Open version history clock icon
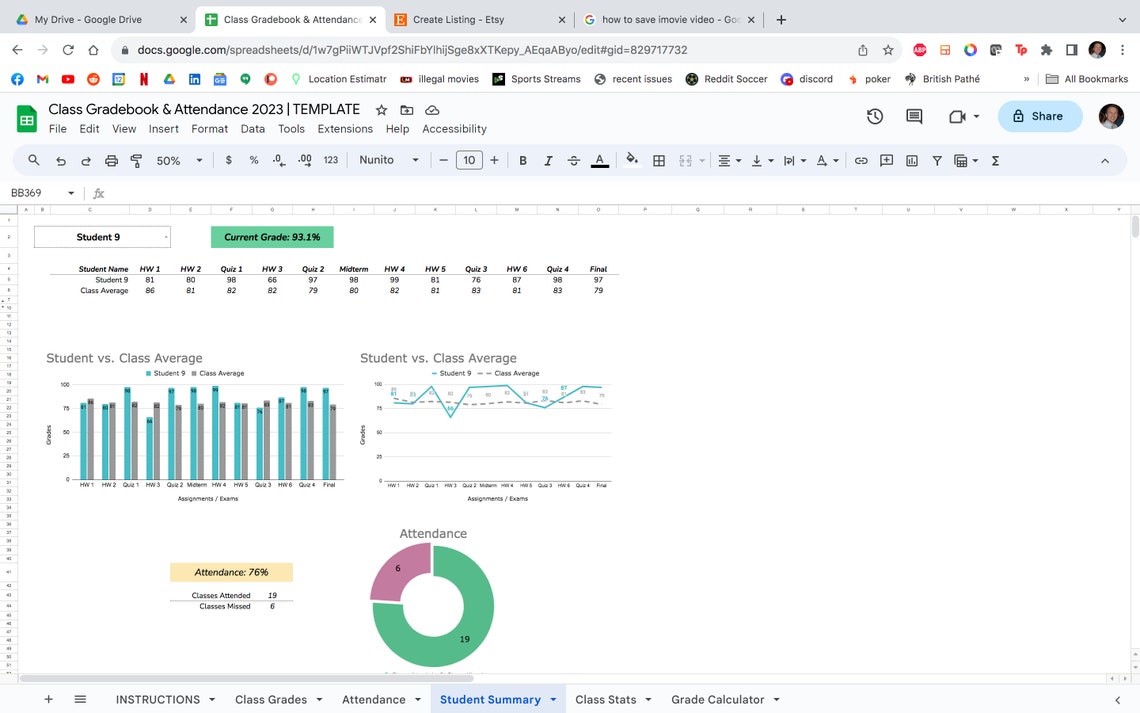Viewport: 1140px width, 713px height. coord(875,116)
